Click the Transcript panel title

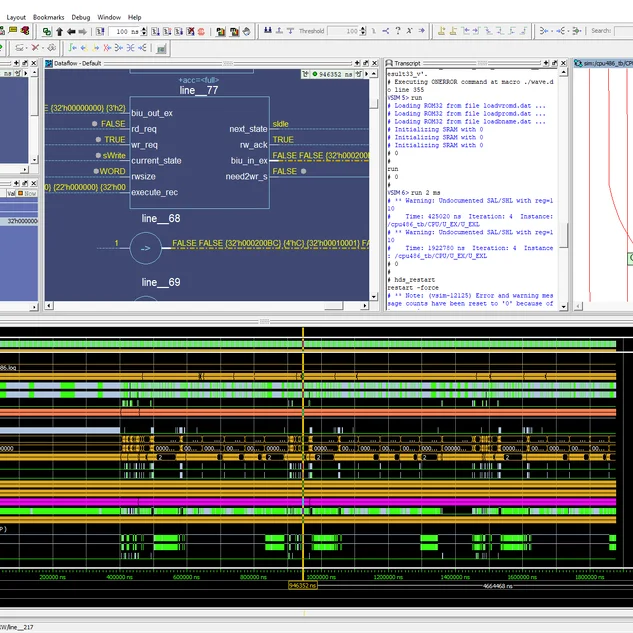pos(407,63)
